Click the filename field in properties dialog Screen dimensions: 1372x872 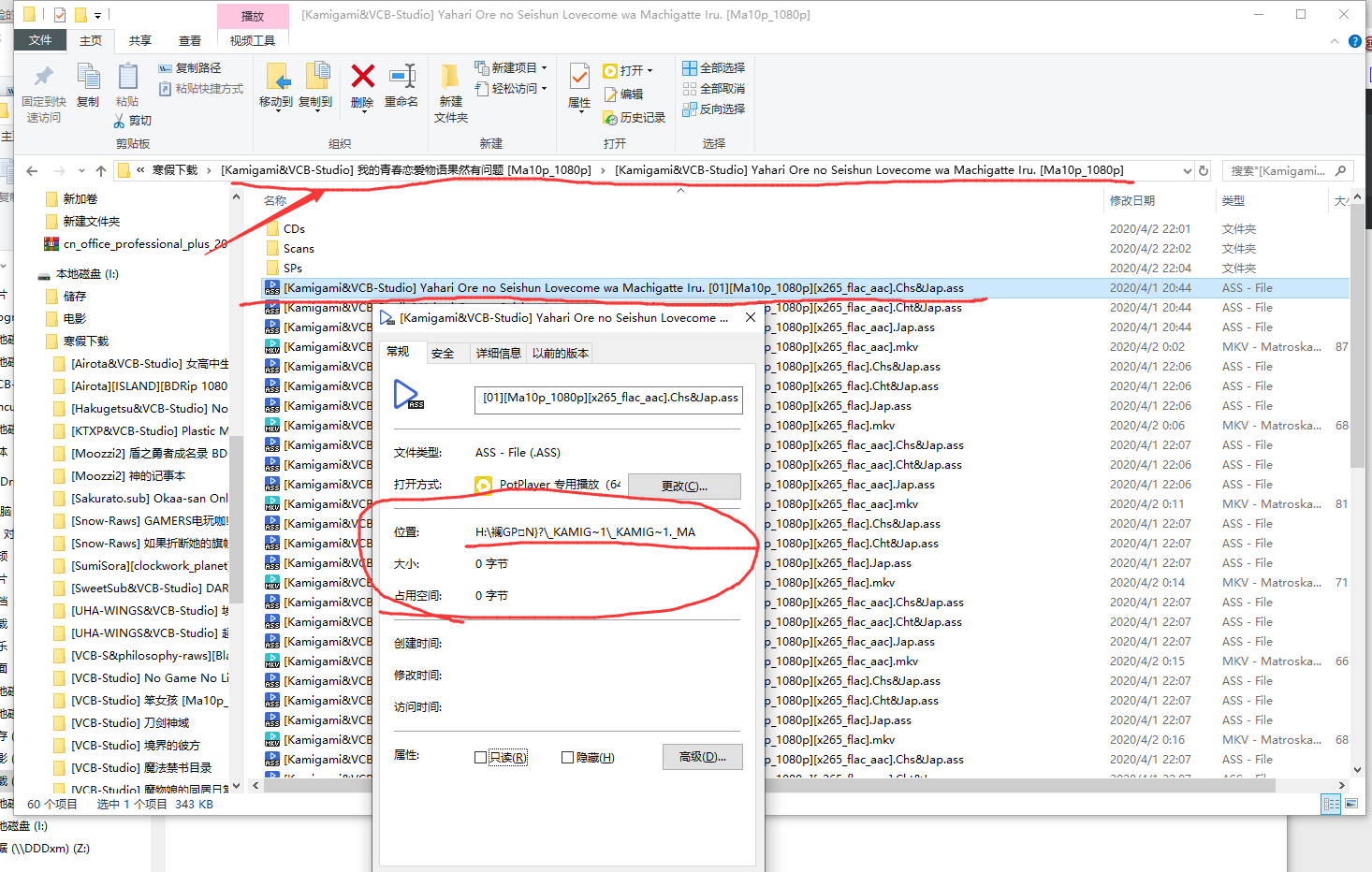pos(608,399)
